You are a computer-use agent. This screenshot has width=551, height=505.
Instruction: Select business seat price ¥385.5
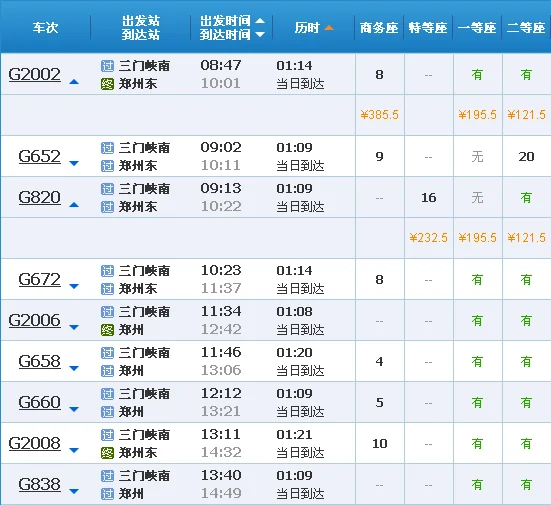(x=379, y=115)
